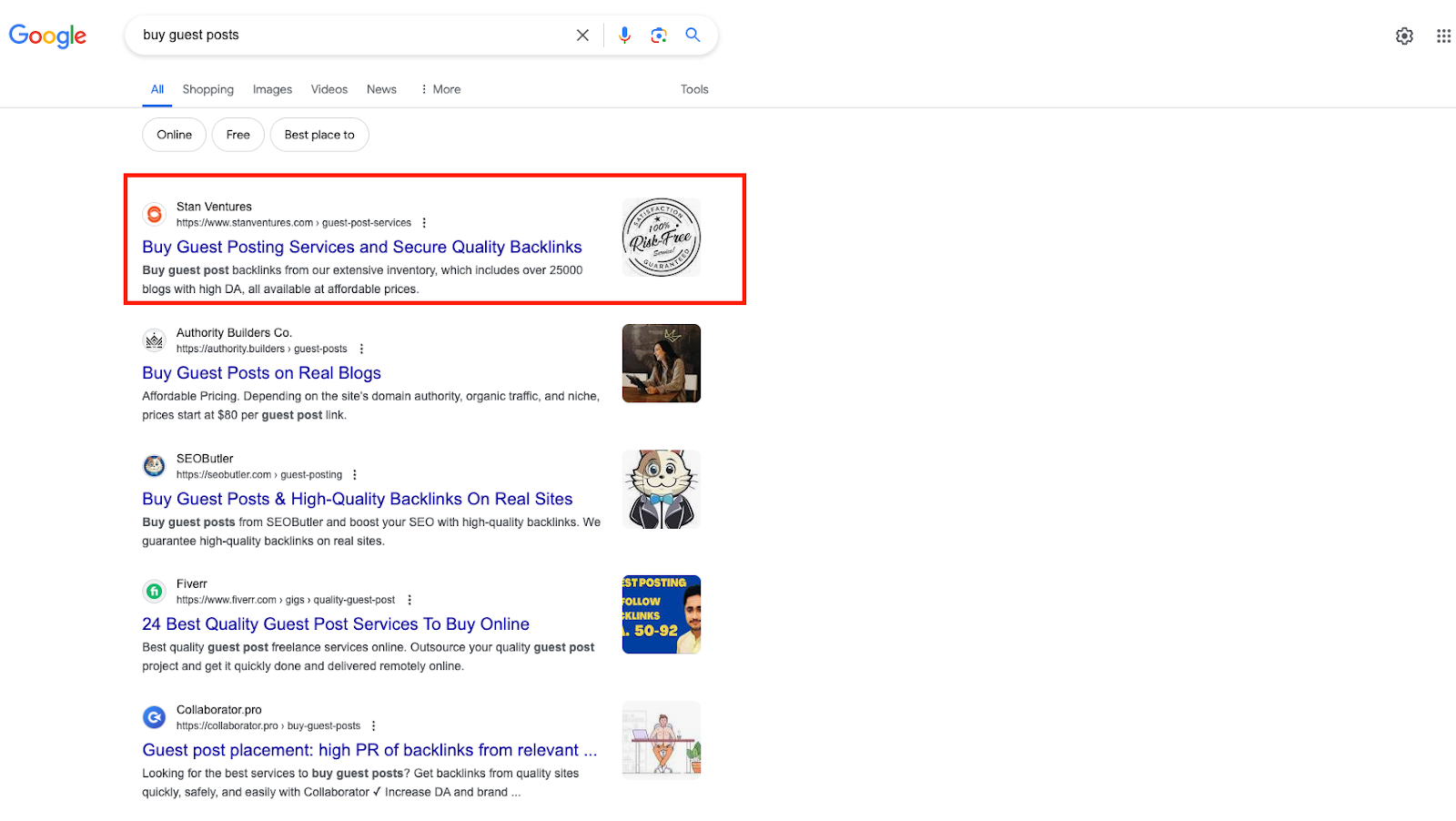
Task: Open options menu for SEOButler result
Action: point(355,475)
